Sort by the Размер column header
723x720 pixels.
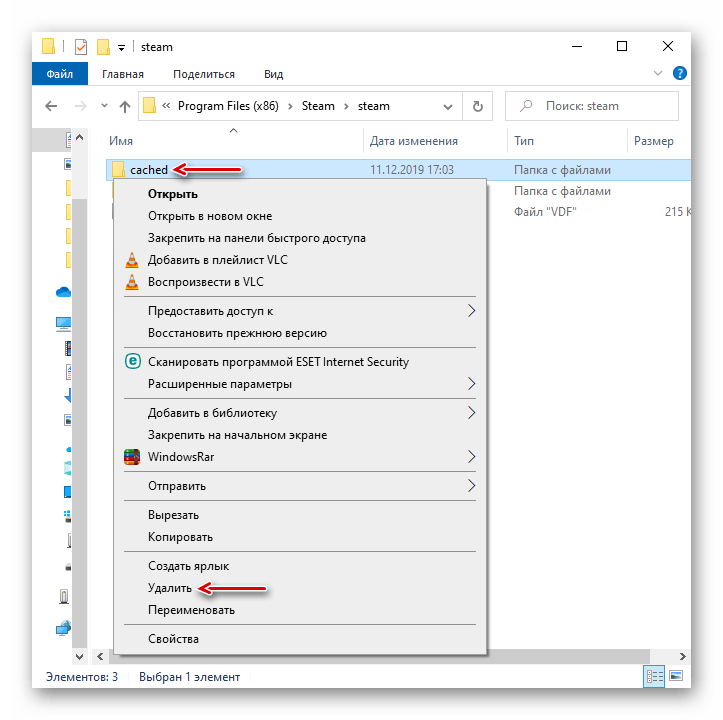point(653,141)
